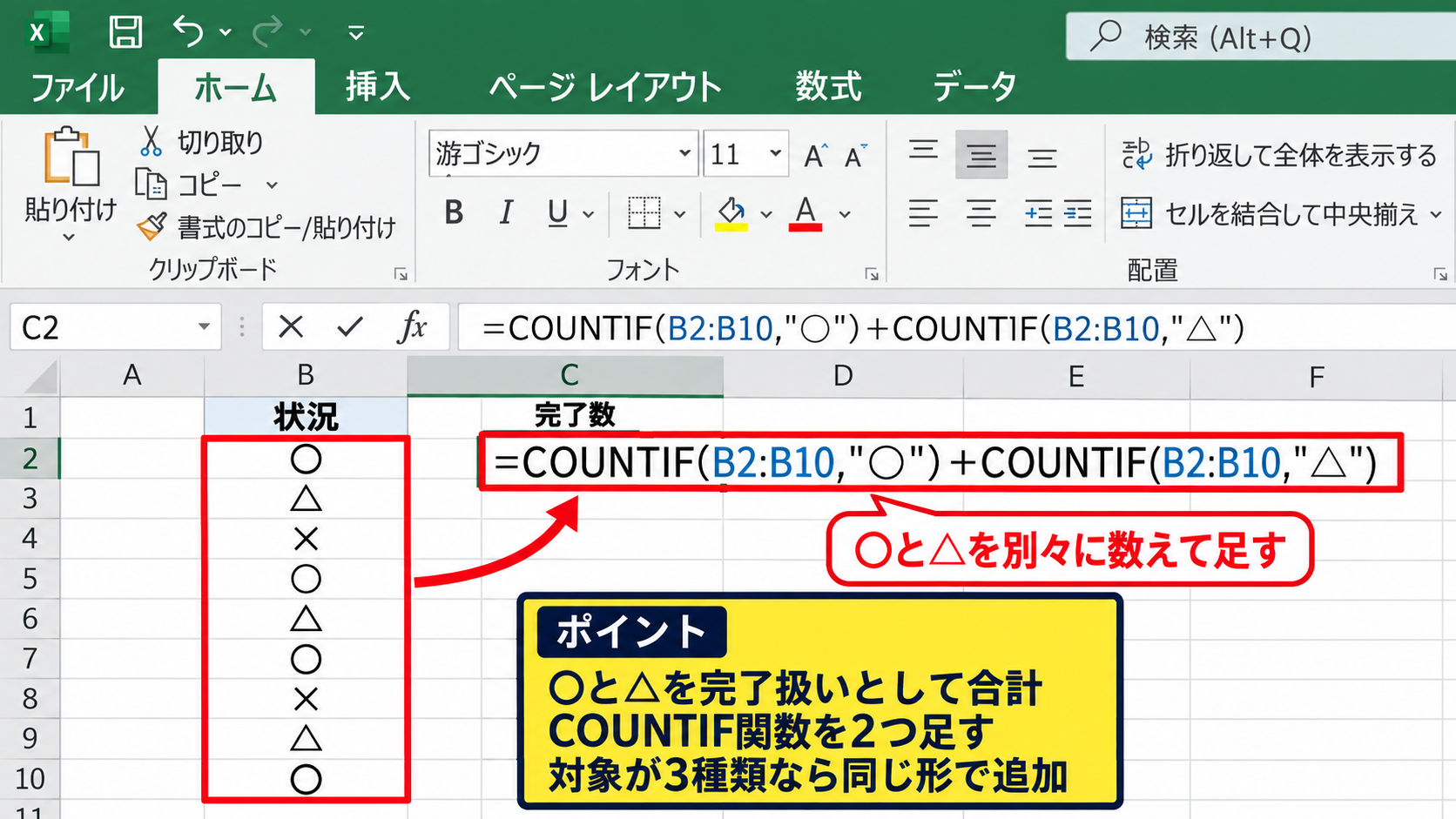
Task: Apply red font color A
Action: click(806, 213)
